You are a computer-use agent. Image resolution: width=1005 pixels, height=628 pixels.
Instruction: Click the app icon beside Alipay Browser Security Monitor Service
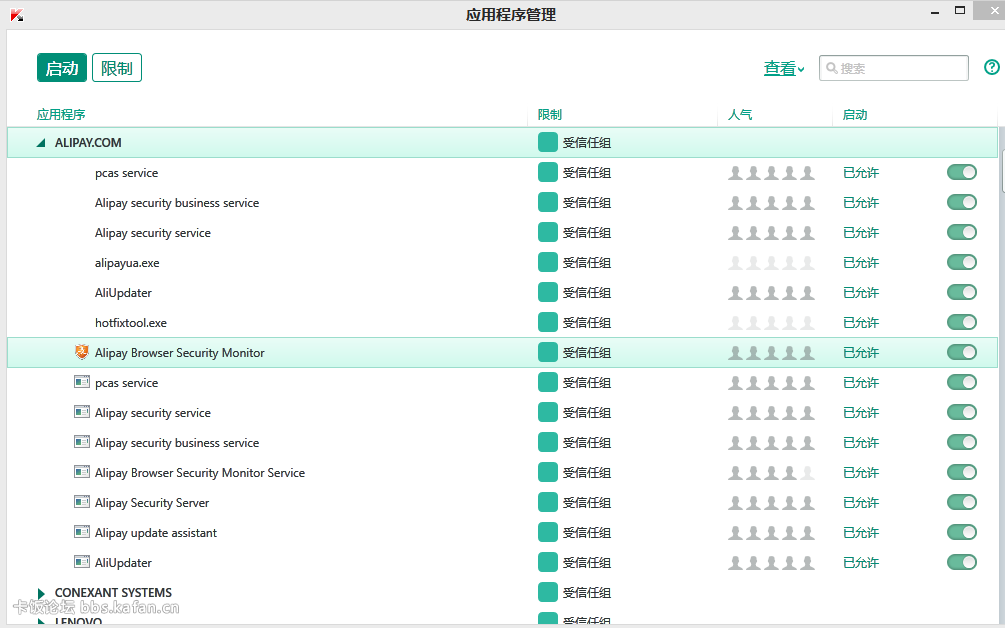click(81, 472)
